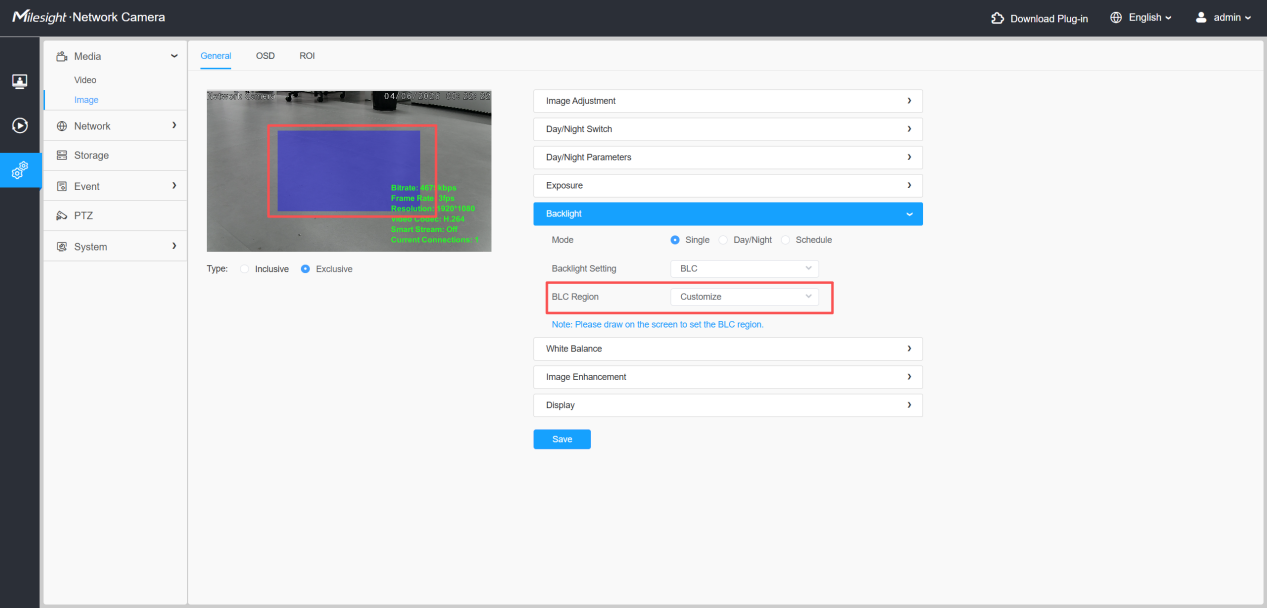This screenshot has height=608, width=1267.
Task: Click the admin user icon
Action: point(1201,18)
